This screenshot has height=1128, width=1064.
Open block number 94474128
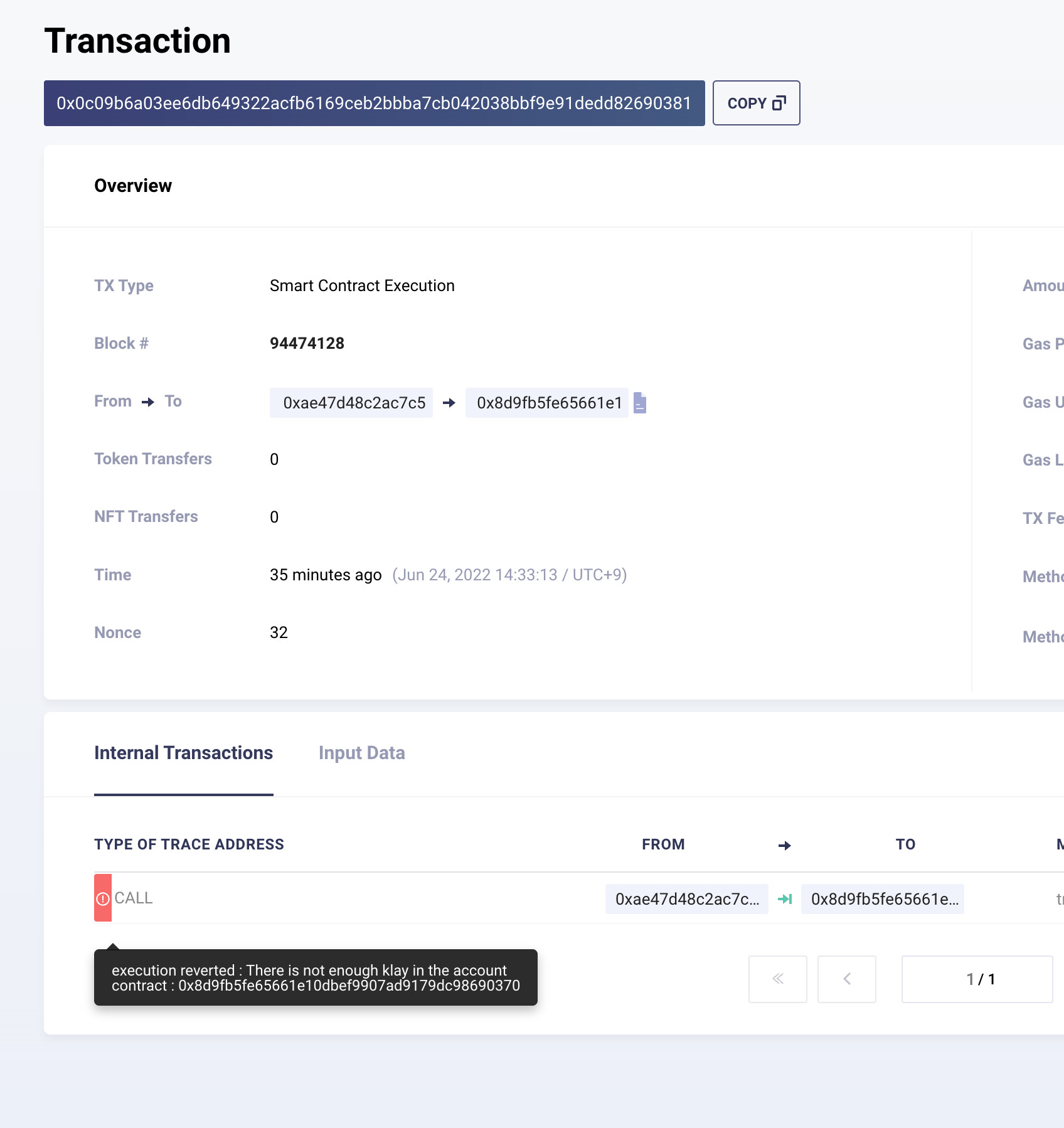[x=307, y=343]
